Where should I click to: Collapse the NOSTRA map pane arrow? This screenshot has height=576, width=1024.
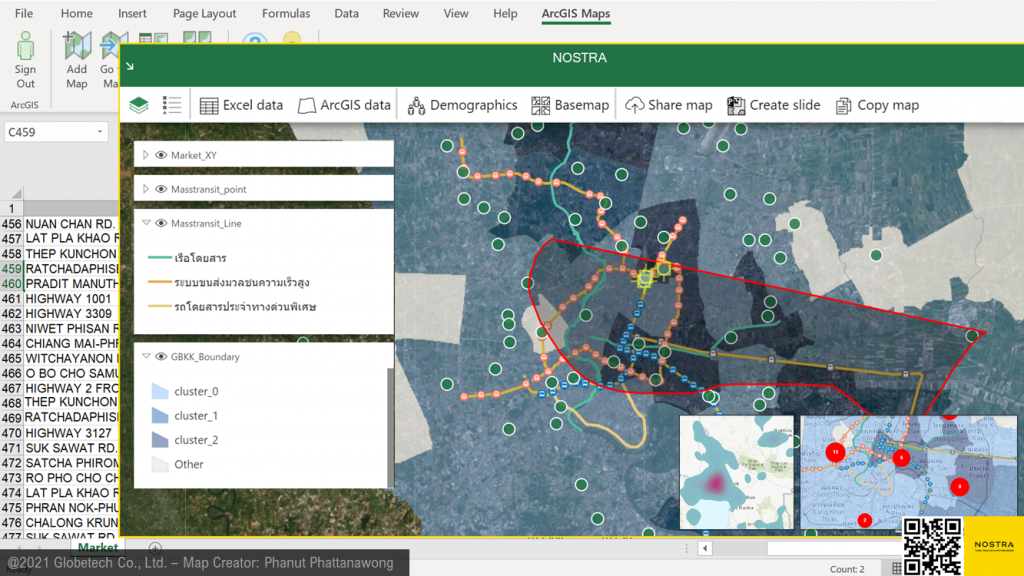(130, 66)
